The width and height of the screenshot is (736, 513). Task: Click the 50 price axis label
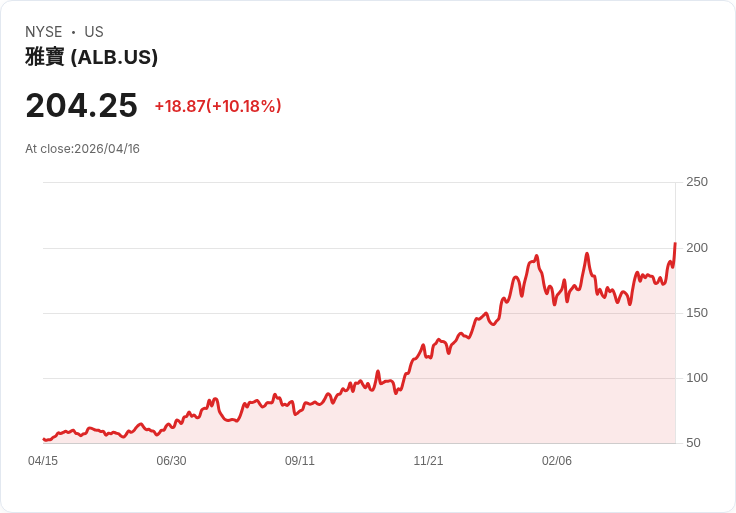[693, 443]
